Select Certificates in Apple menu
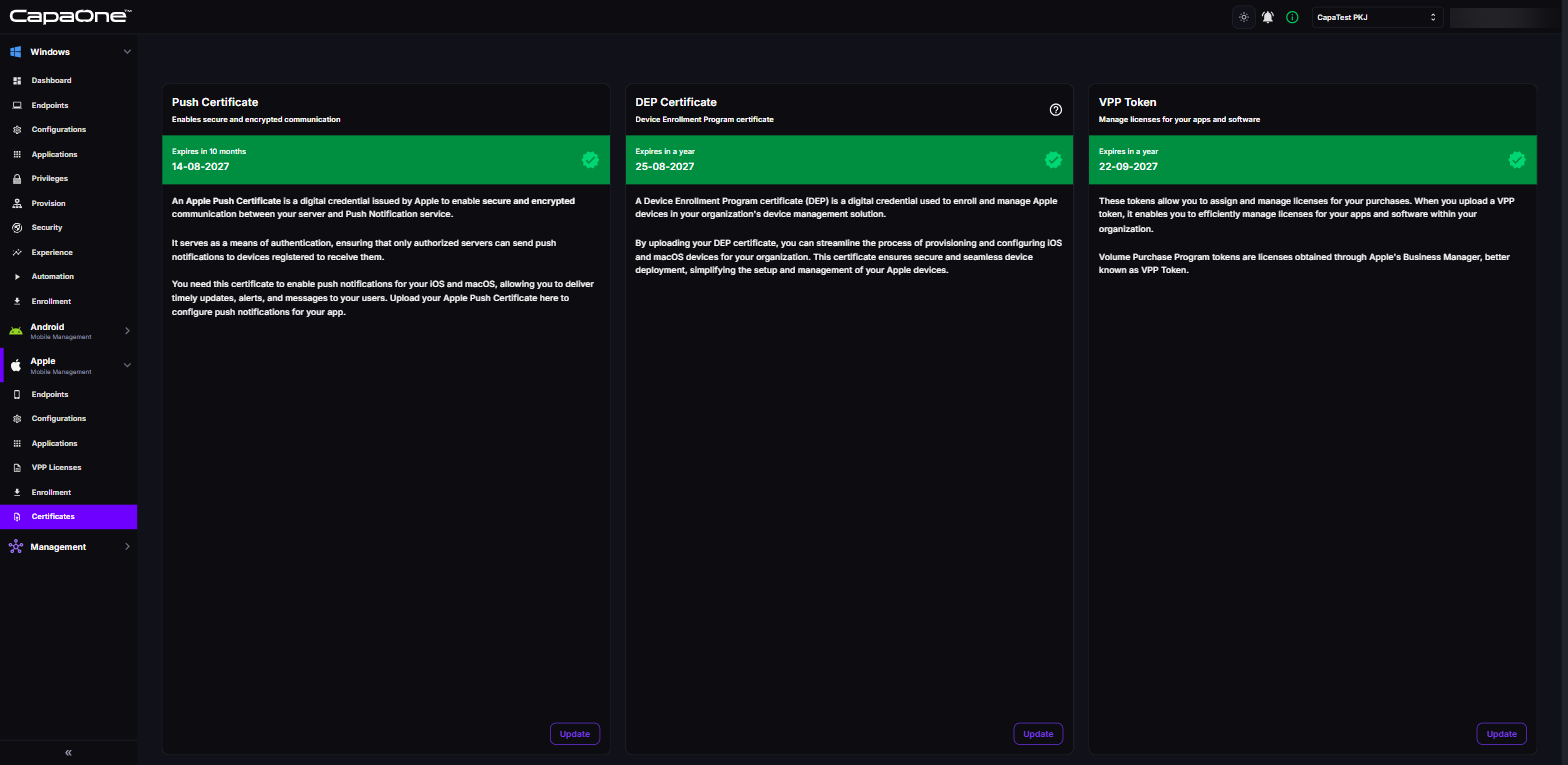The width and height of the screenshot is (1568, 765). tap(69, 516)
